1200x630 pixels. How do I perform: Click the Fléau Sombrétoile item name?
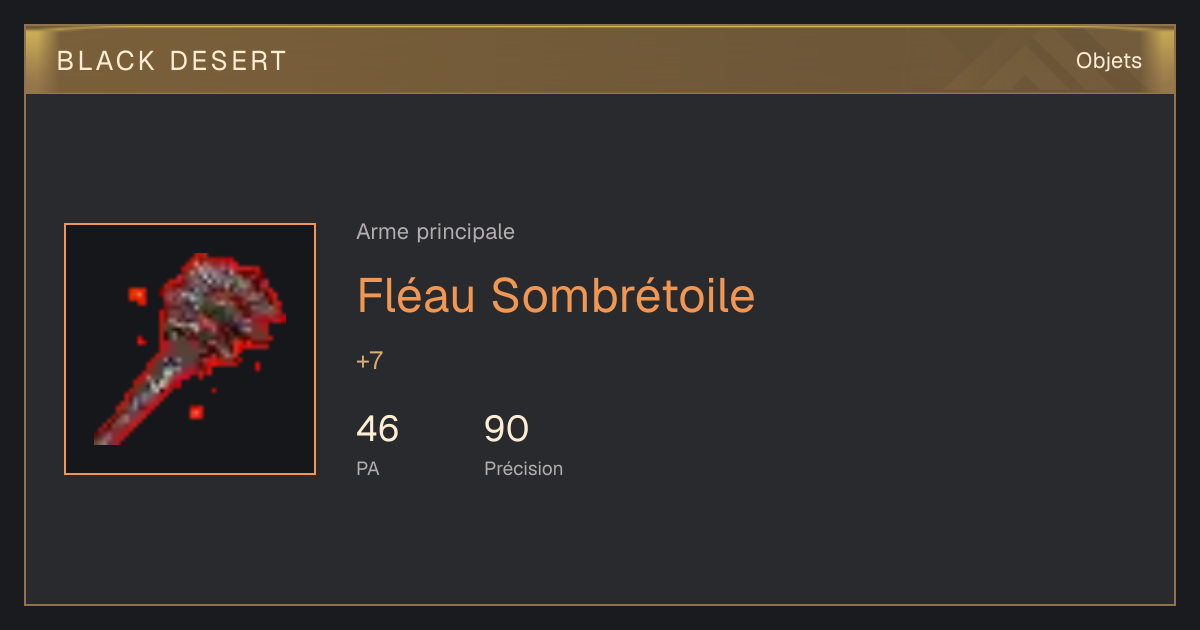pos(555,295)
